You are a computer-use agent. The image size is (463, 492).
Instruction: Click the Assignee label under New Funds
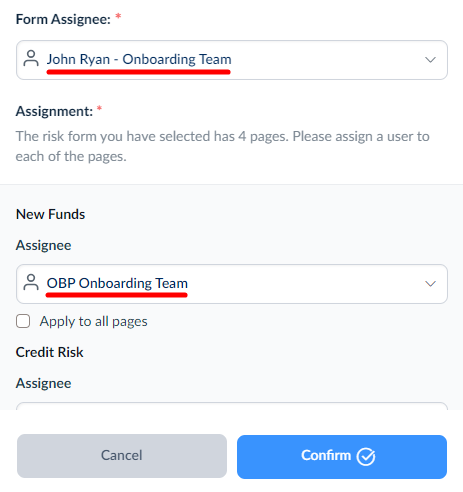[44, 245]
